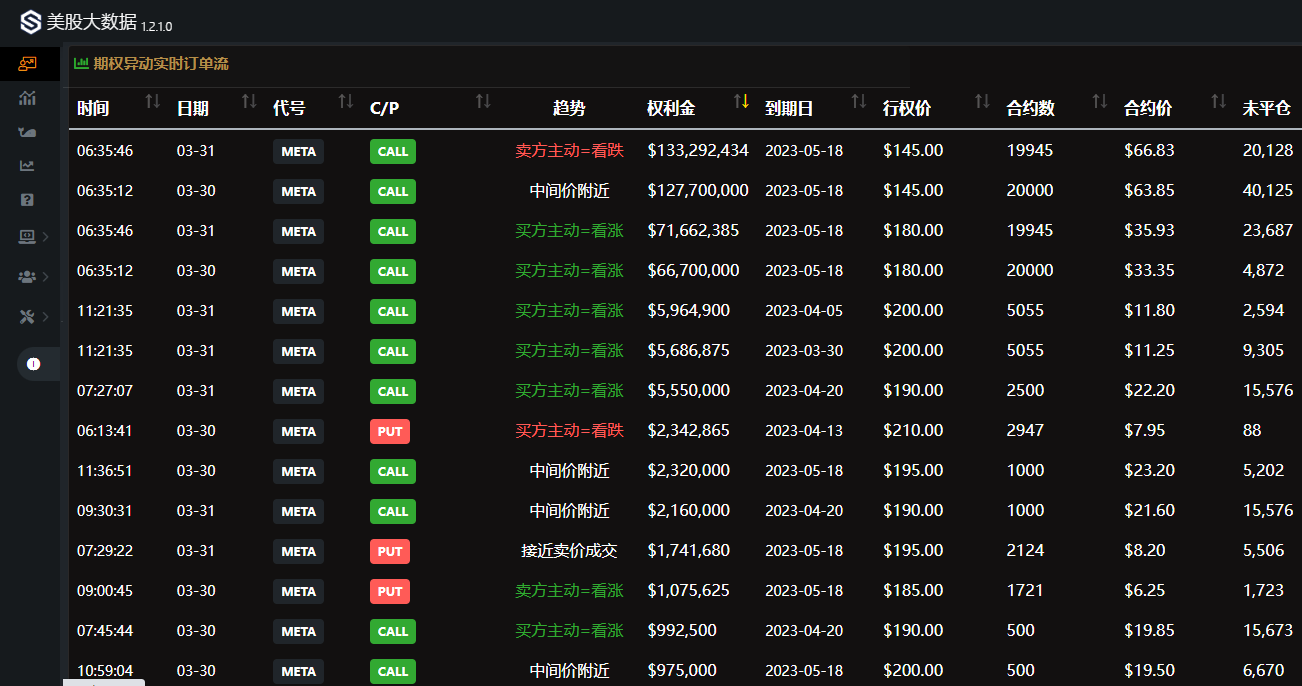Click the 期权异动实时订单流 panel title
This screenshot has height=686, width=1302.
coord(161,64)
